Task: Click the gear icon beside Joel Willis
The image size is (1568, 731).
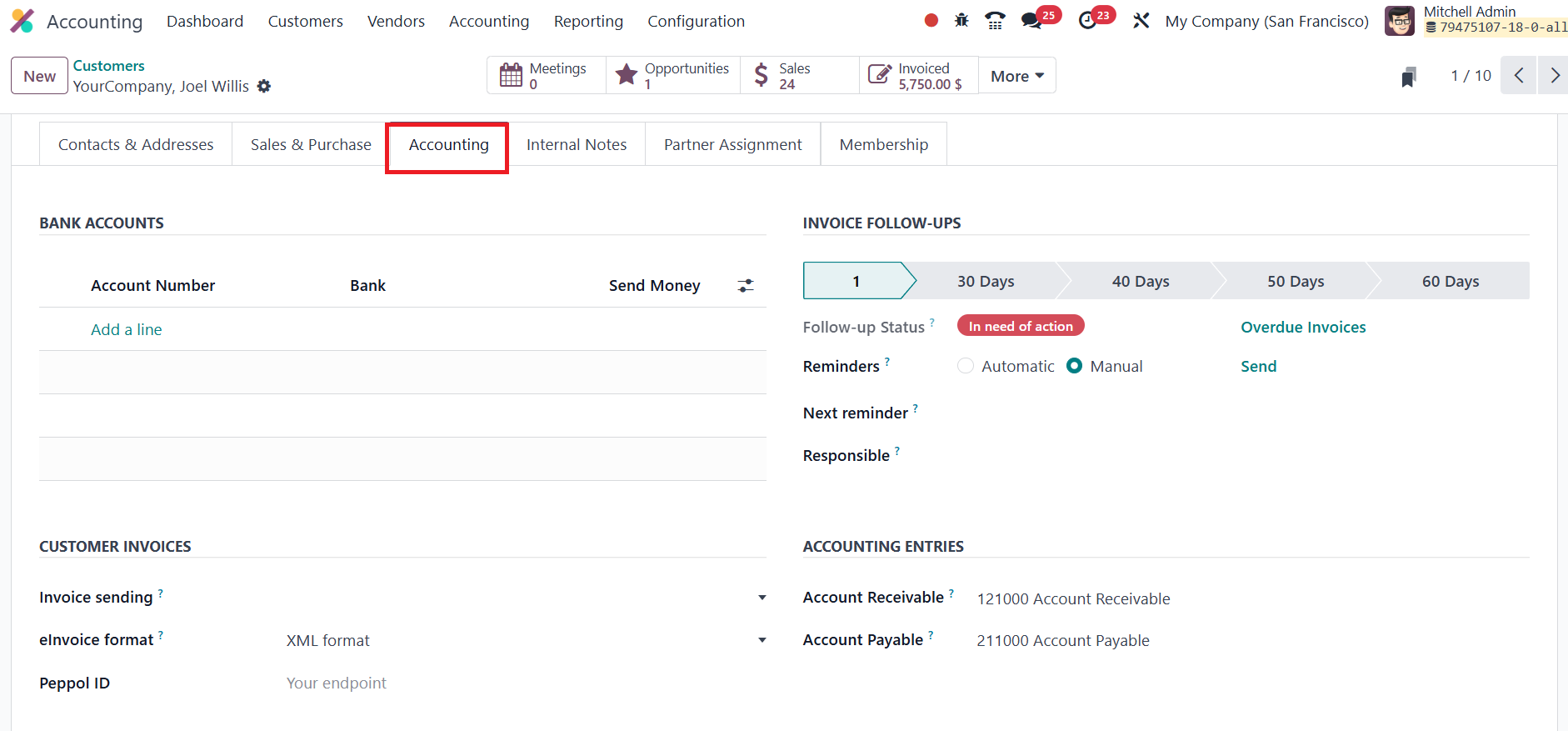Action: 264,86
